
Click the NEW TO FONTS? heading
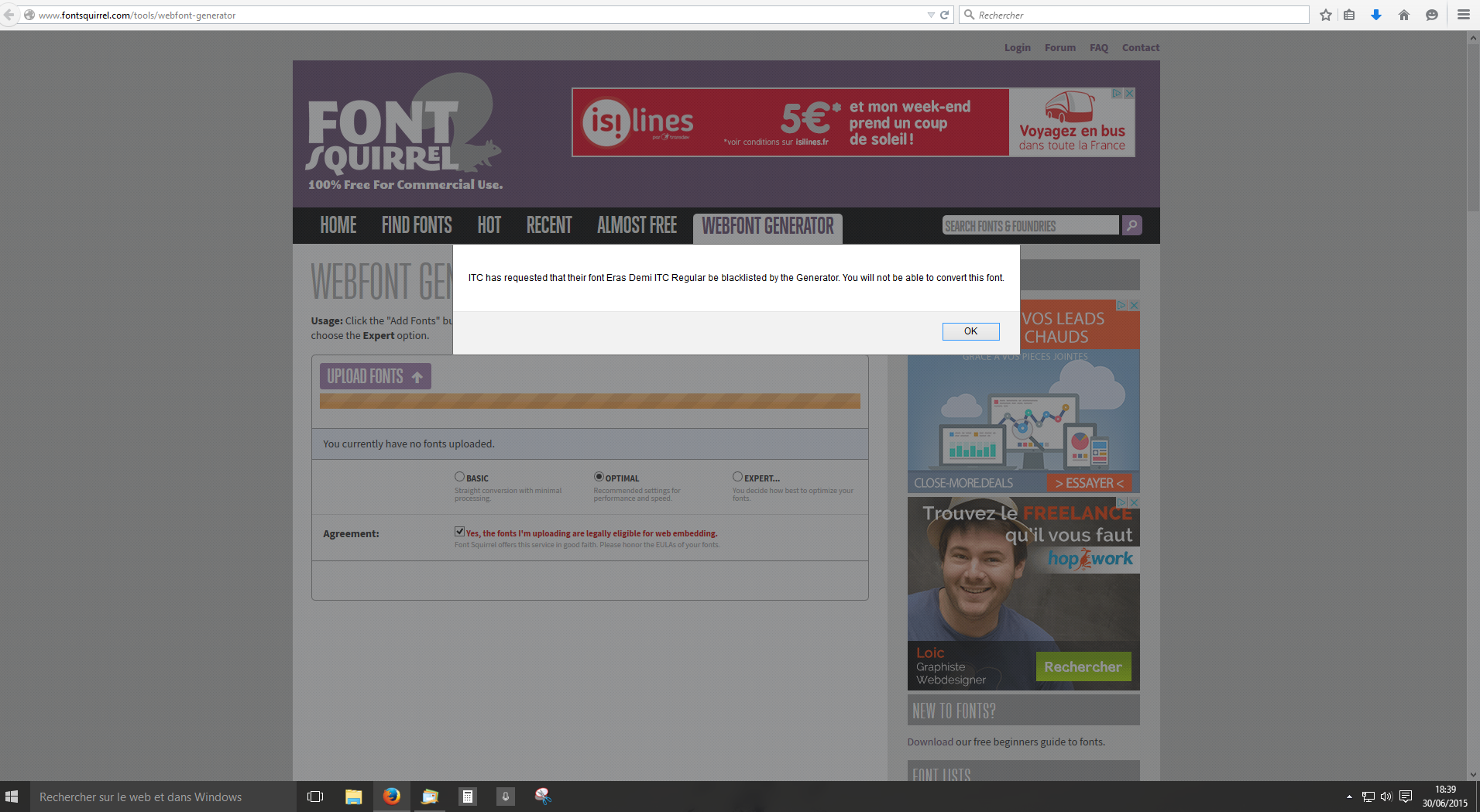[x=954, y=711]
